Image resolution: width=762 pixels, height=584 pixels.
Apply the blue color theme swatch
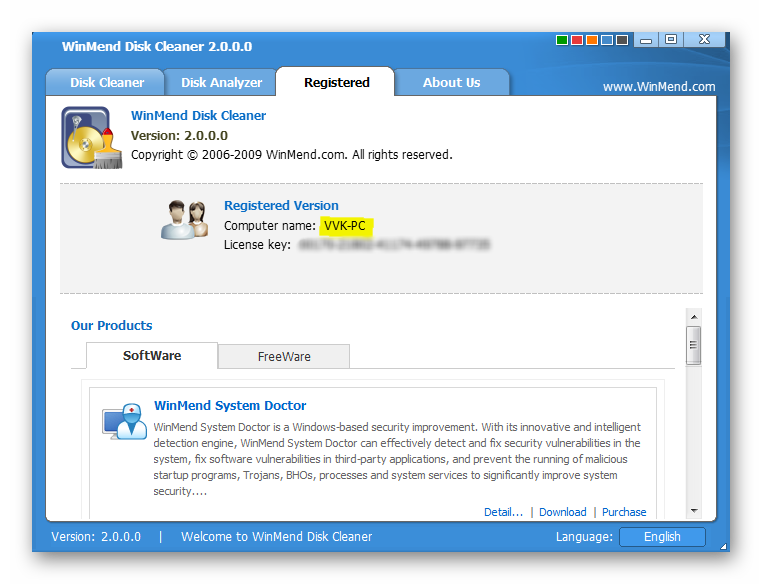pyautogui.click(x=607, y=40)
